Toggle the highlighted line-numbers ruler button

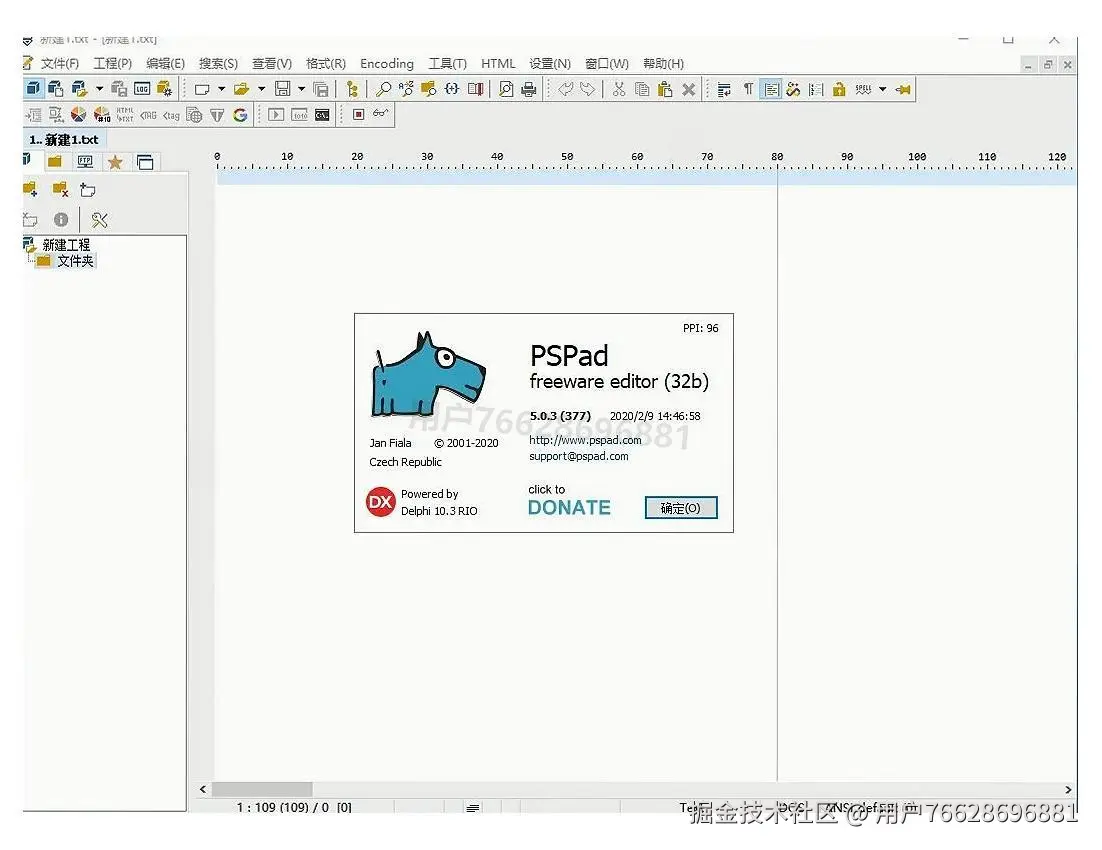[x=771, y=89]
